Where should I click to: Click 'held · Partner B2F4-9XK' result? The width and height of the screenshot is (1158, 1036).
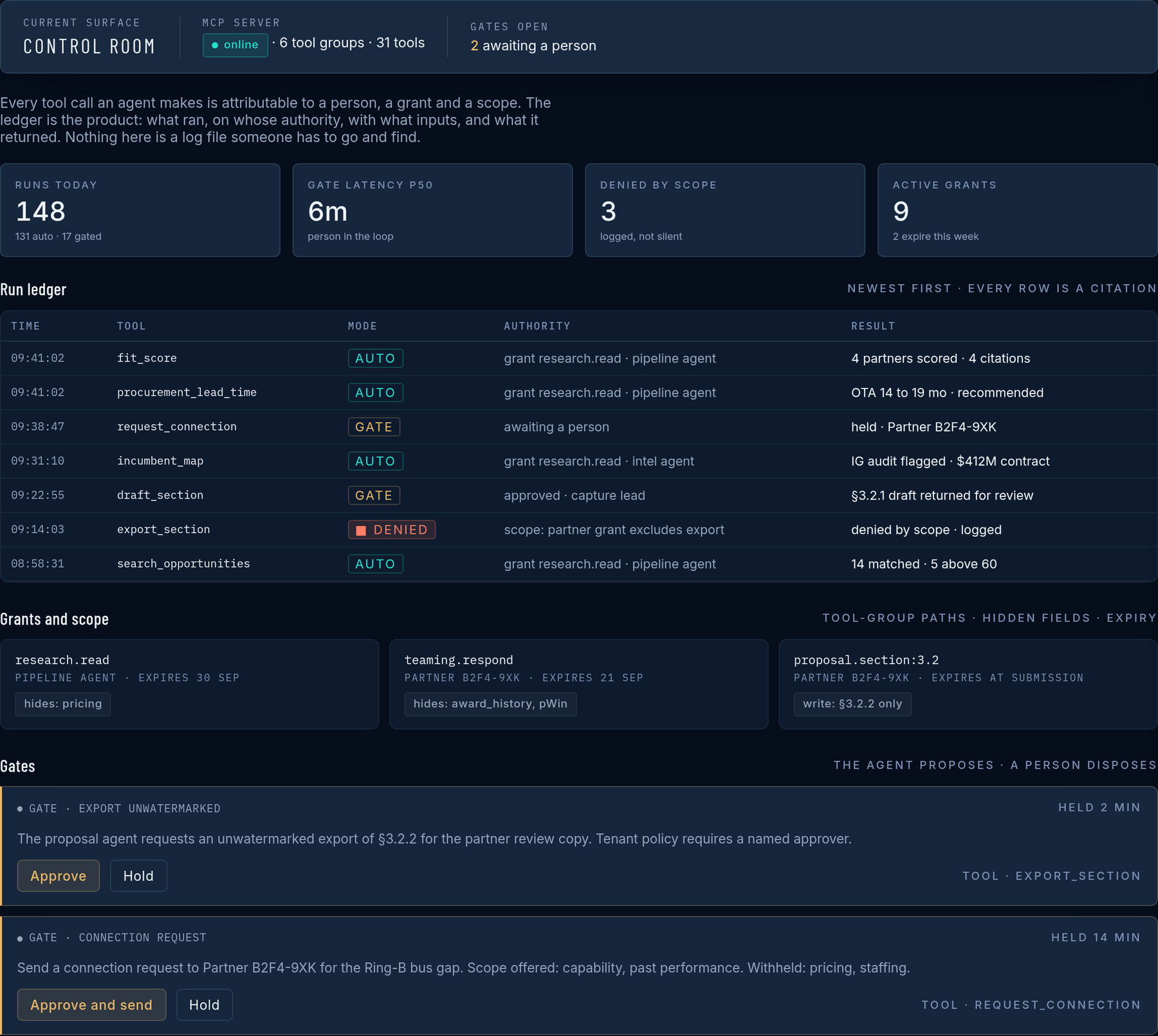[924, 426]
